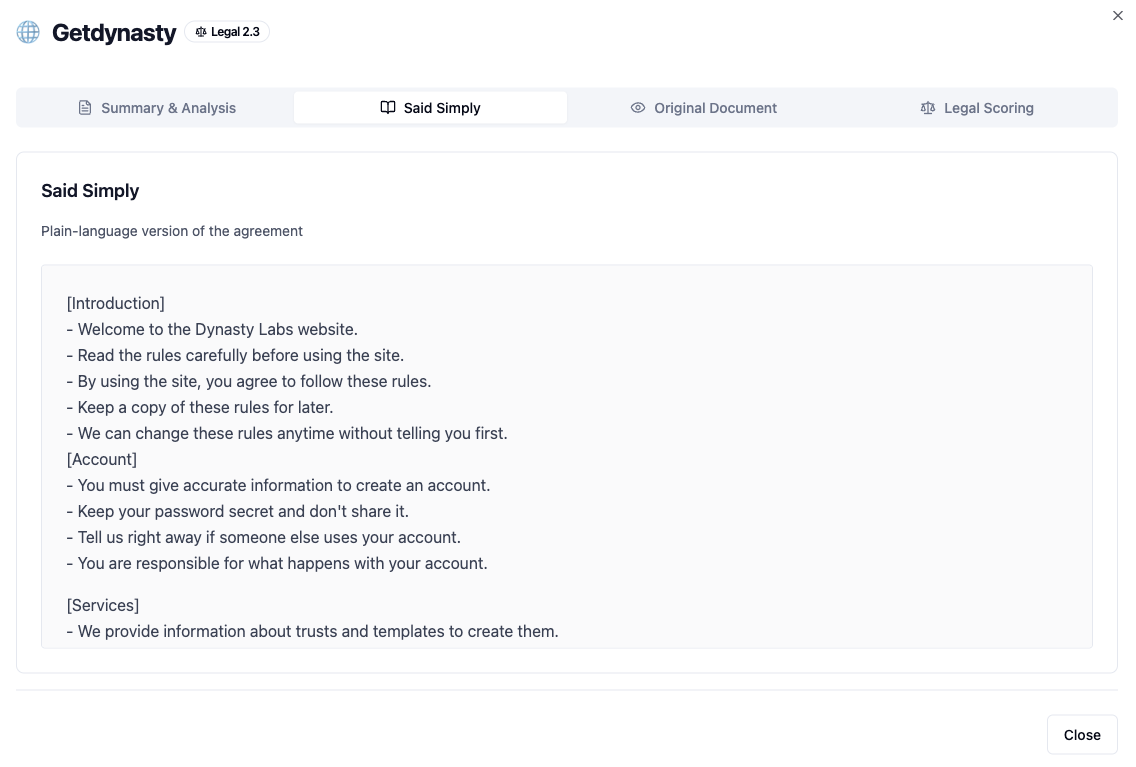Image resolution: width=1136 pixels, height=767 pixels.
Task: Click the [Introduction] section label
Action: [x=115, y=303]
